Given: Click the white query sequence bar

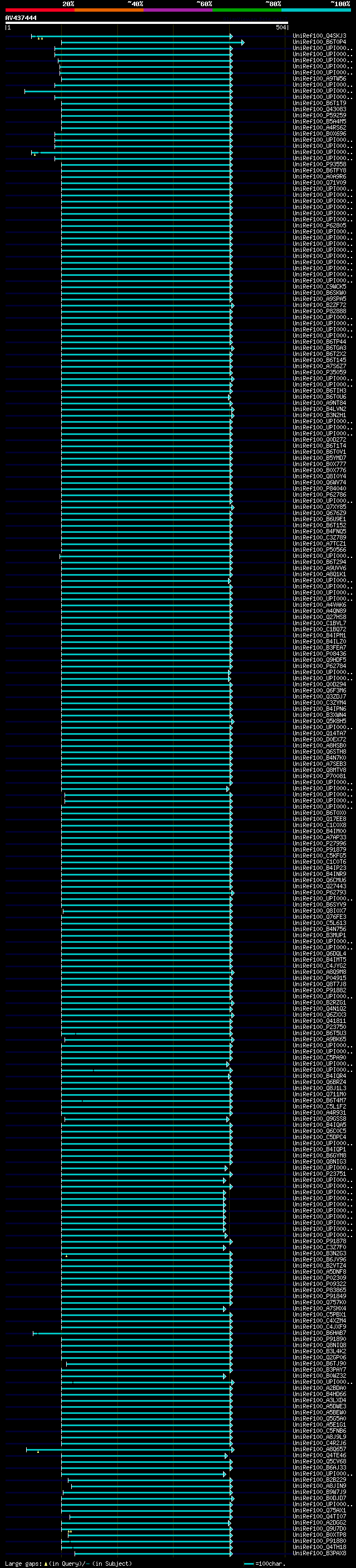Looking at the screenshot, I should [146, 22].
